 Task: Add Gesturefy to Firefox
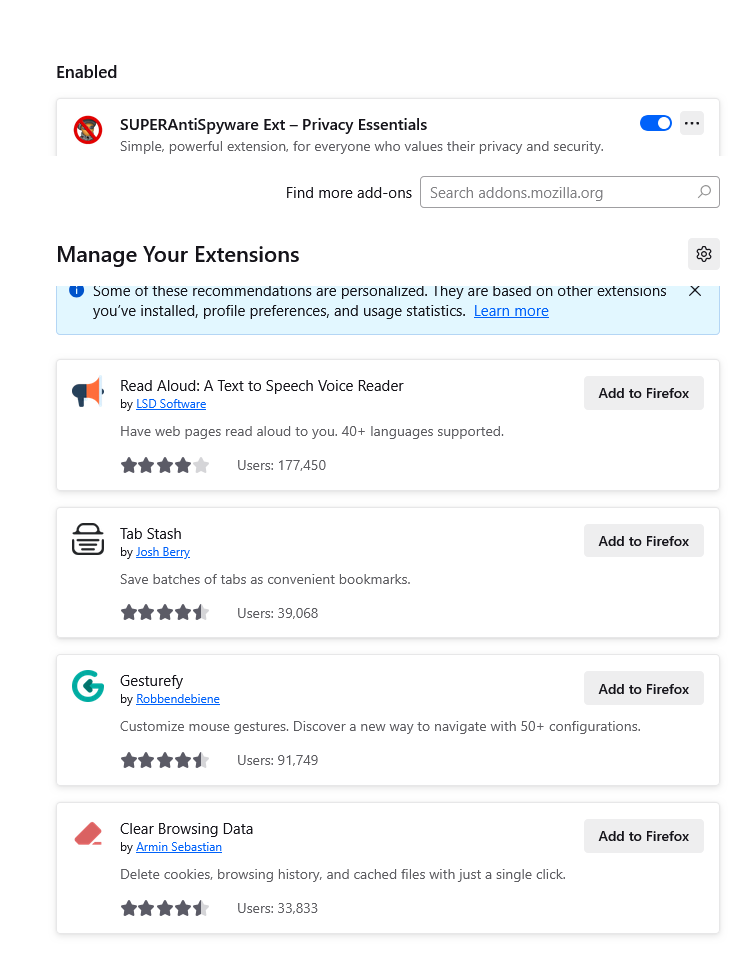(x=643, y=688)
